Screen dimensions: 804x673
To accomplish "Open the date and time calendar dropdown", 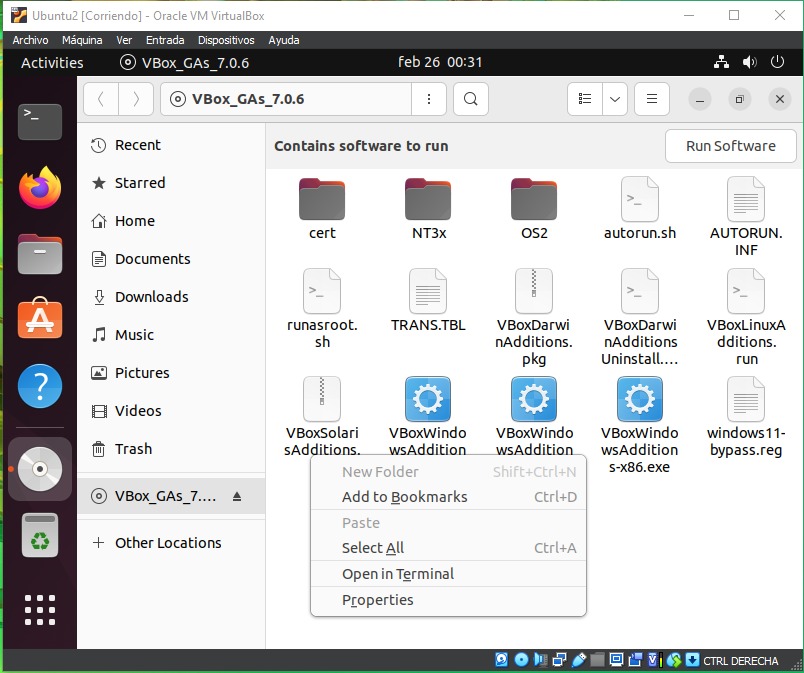I will pyautogui.click(x=440, y=62).
